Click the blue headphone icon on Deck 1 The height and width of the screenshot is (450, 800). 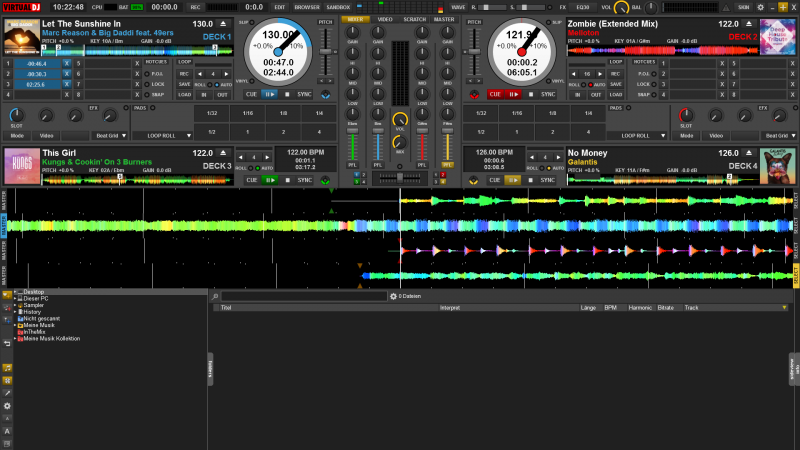[326, 94]
